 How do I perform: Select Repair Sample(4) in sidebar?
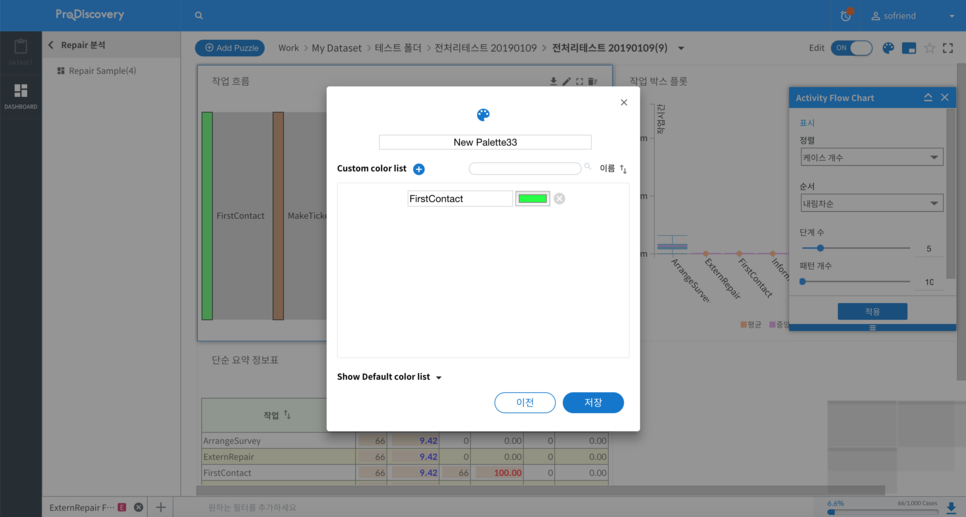tap(102, 71)
